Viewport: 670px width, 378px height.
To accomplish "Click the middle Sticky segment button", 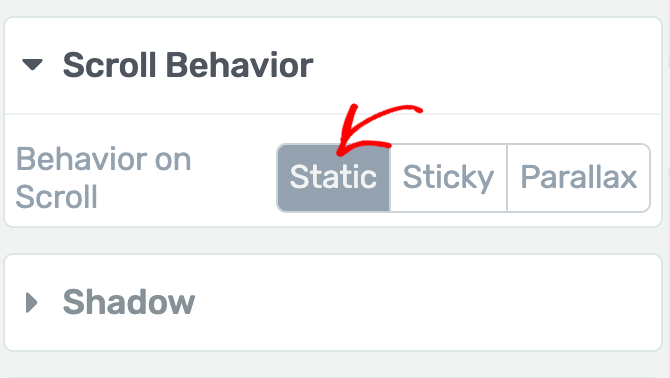I will [x=448, y=178].
